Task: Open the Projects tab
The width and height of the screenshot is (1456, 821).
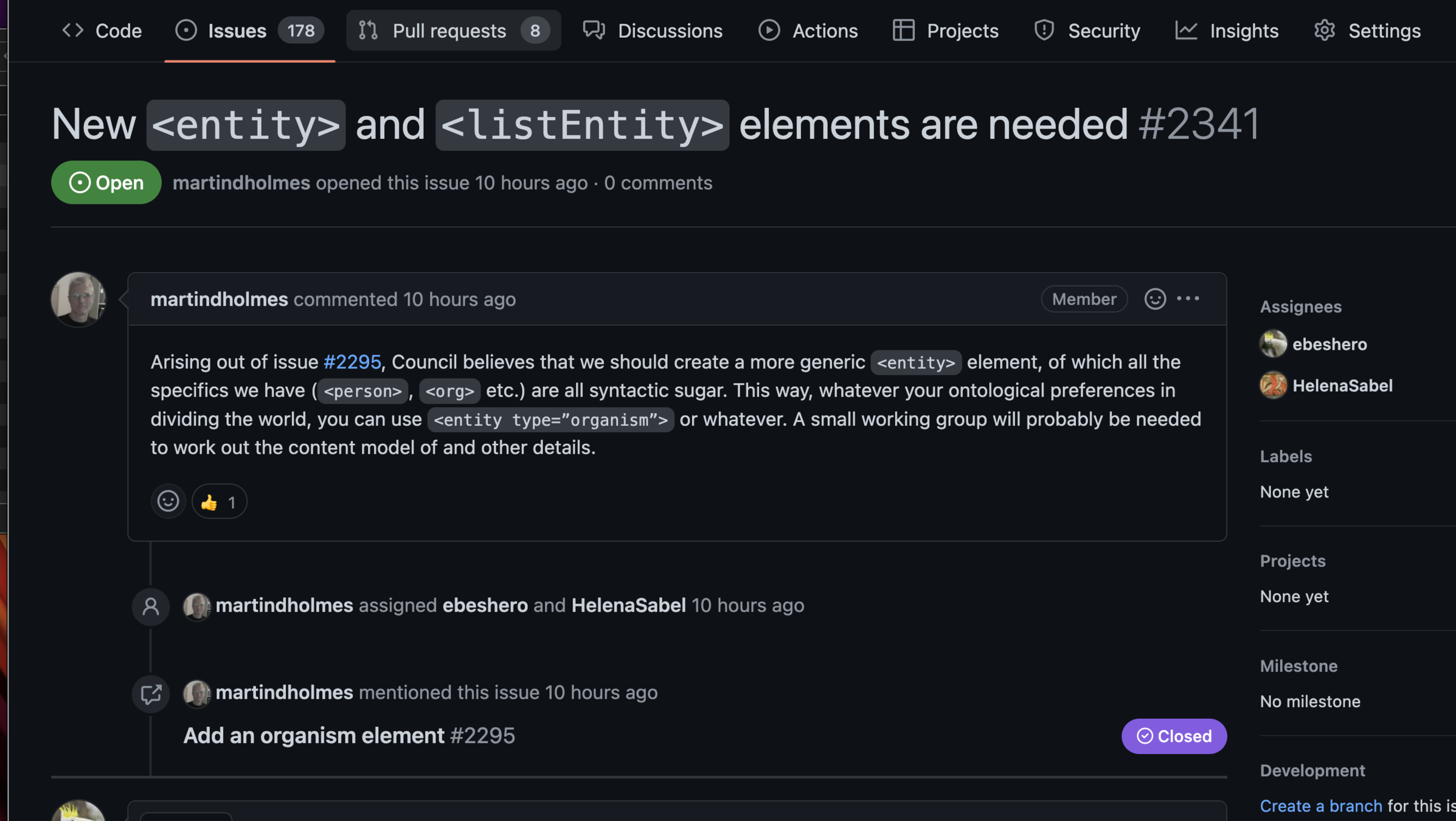Action: (946, 30)
